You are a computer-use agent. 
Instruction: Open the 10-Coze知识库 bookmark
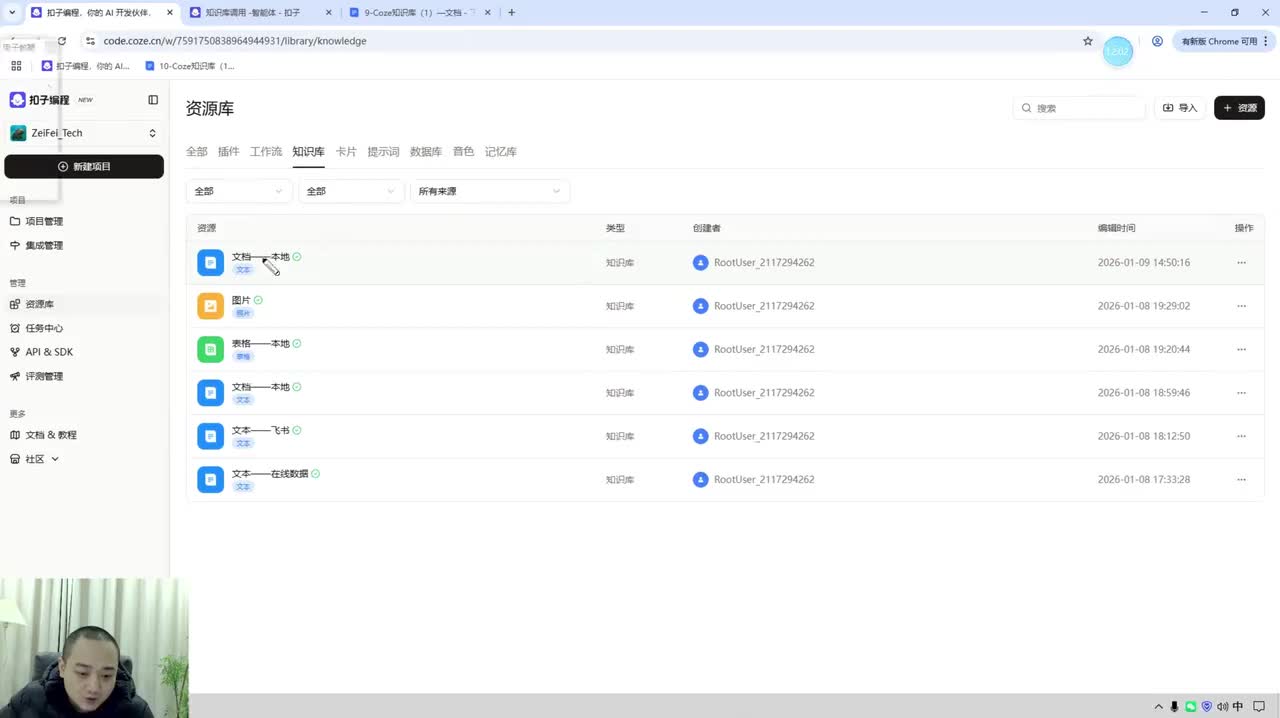click(190, 66)
